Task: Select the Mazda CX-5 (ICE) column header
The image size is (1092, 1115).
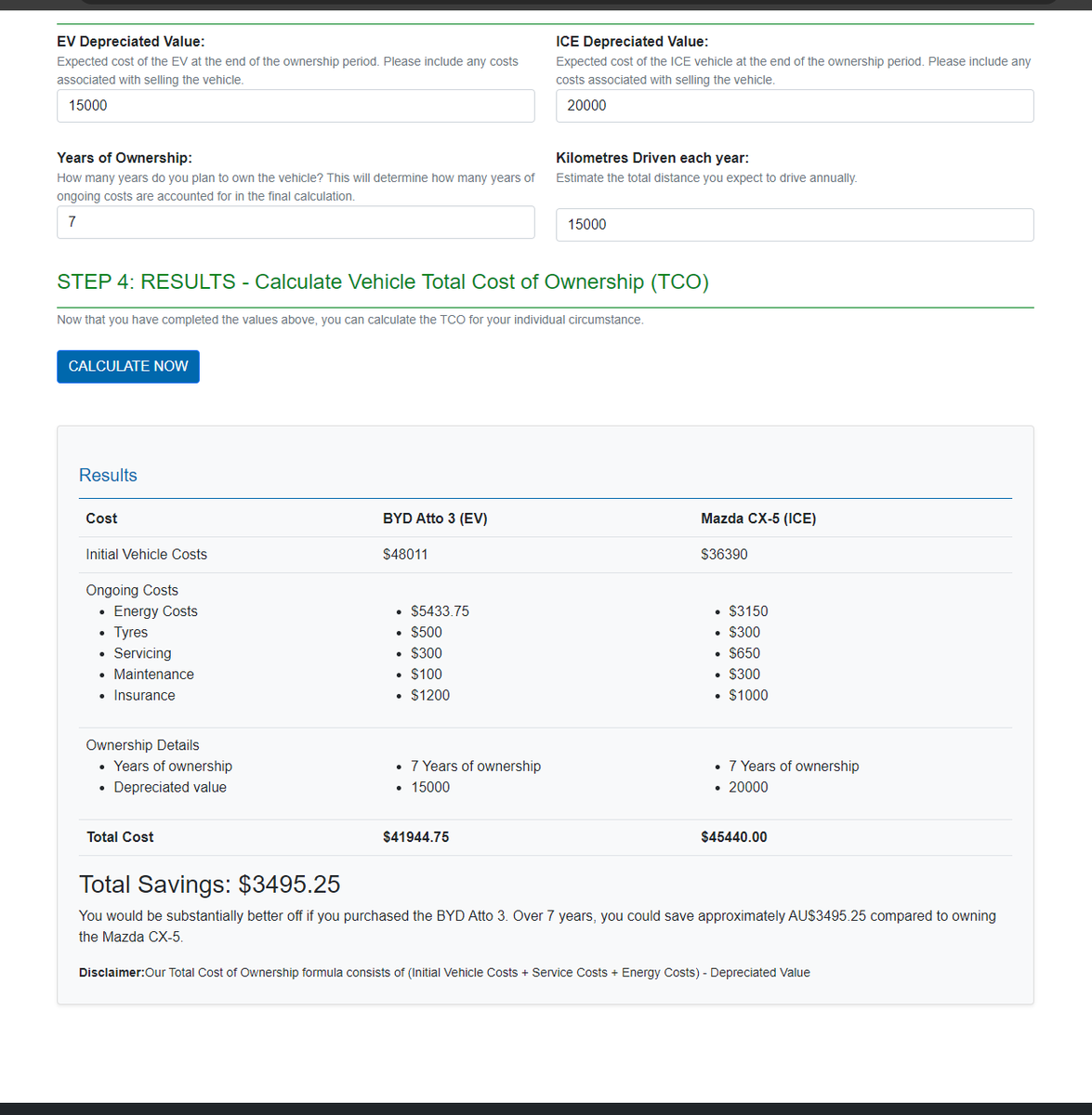Action: click(x=758, y=518)
